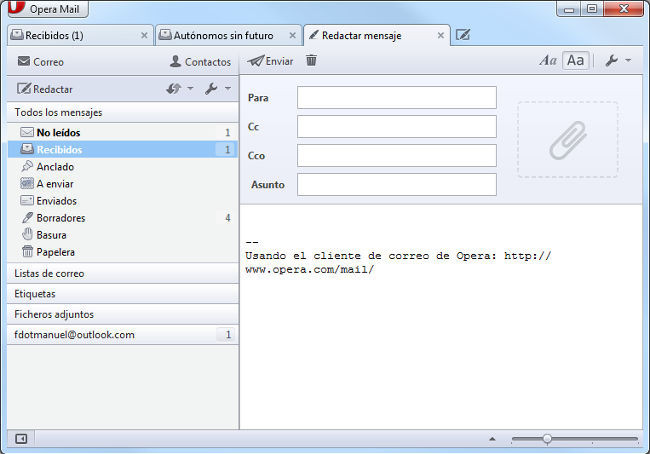The width and height of the screenshot is (650, 454).
Task: Select the No leídos folder
Action: click(x=123, y=132)
